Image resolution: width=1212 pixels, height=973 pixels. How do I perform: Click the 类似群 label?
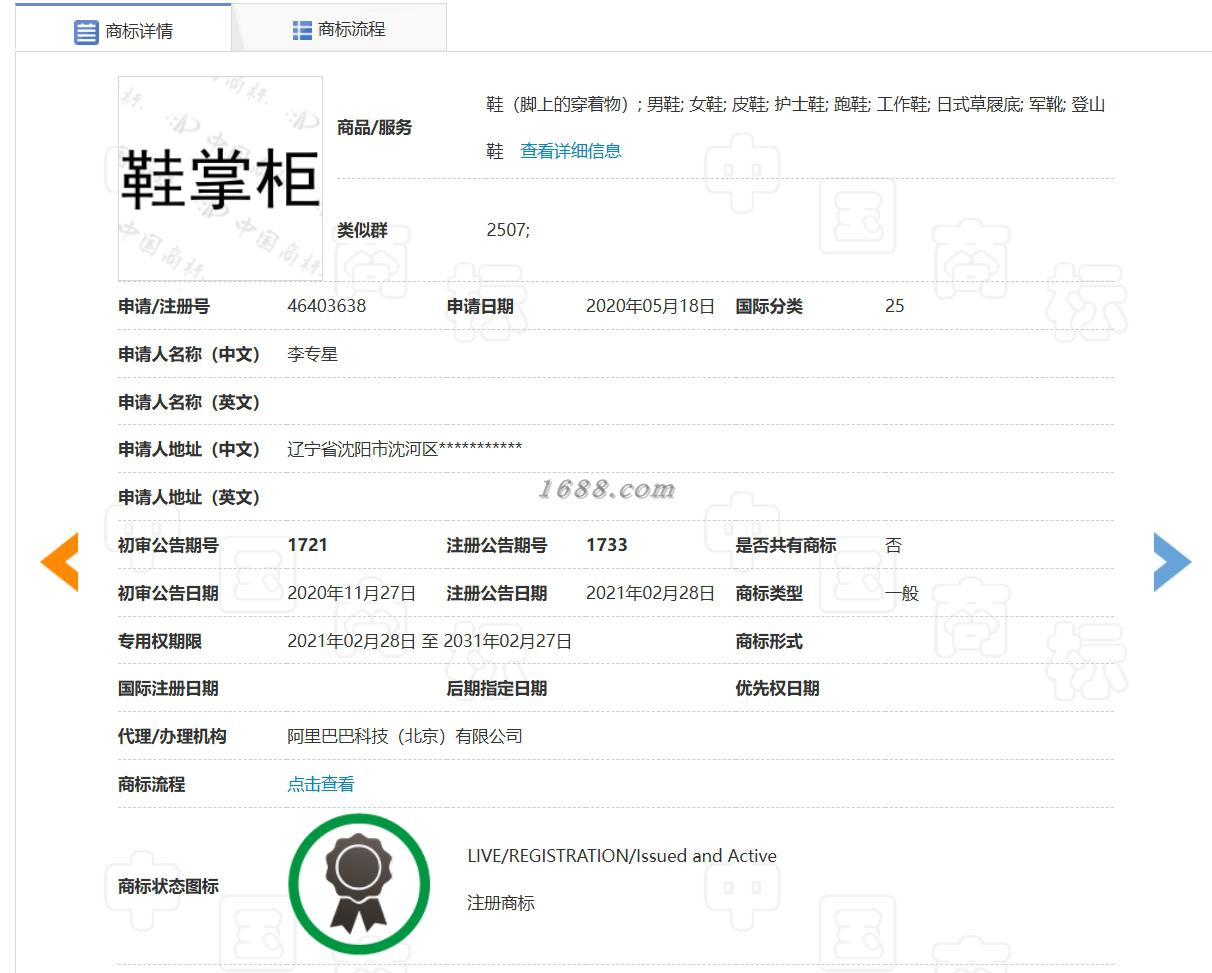(x=362, y=230)
